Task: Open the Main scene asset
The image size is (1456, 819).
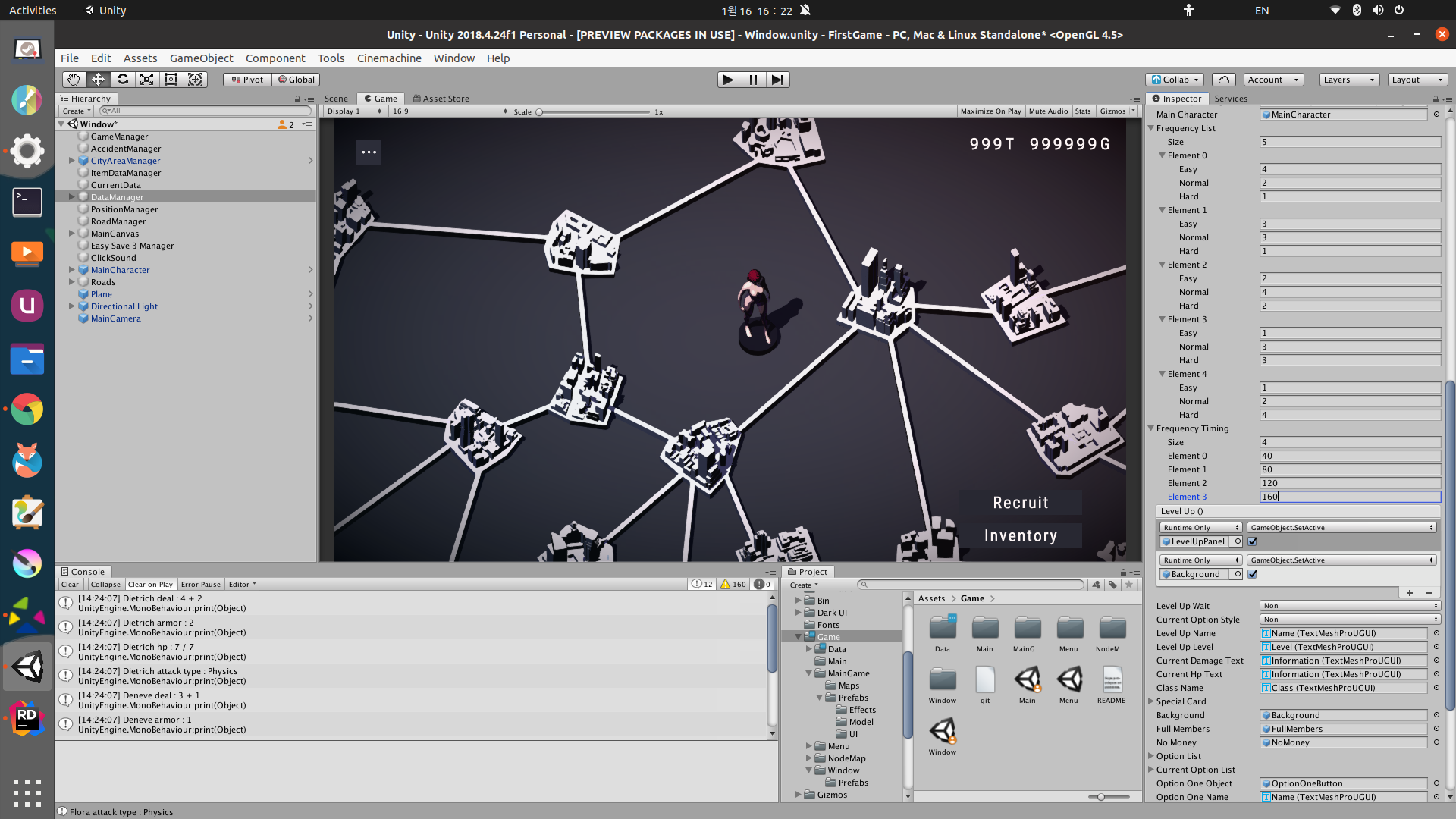Action: tap(1028, 684)
